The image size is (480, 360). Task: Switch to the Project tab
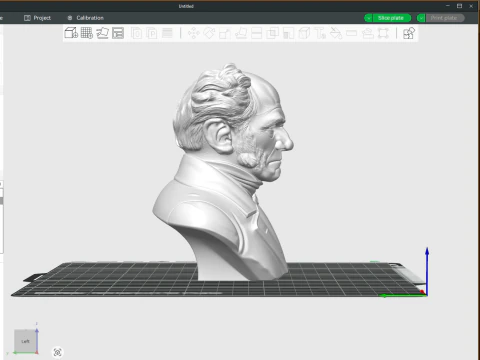point(37,18)
